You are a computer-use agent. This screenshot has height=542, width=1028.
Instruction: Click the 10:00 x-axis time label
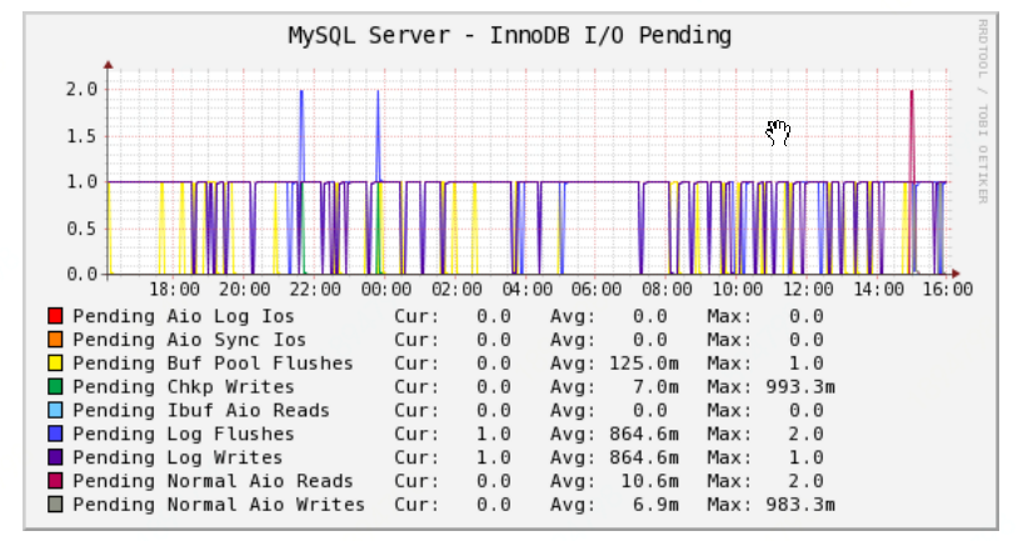tap(738, 289)
